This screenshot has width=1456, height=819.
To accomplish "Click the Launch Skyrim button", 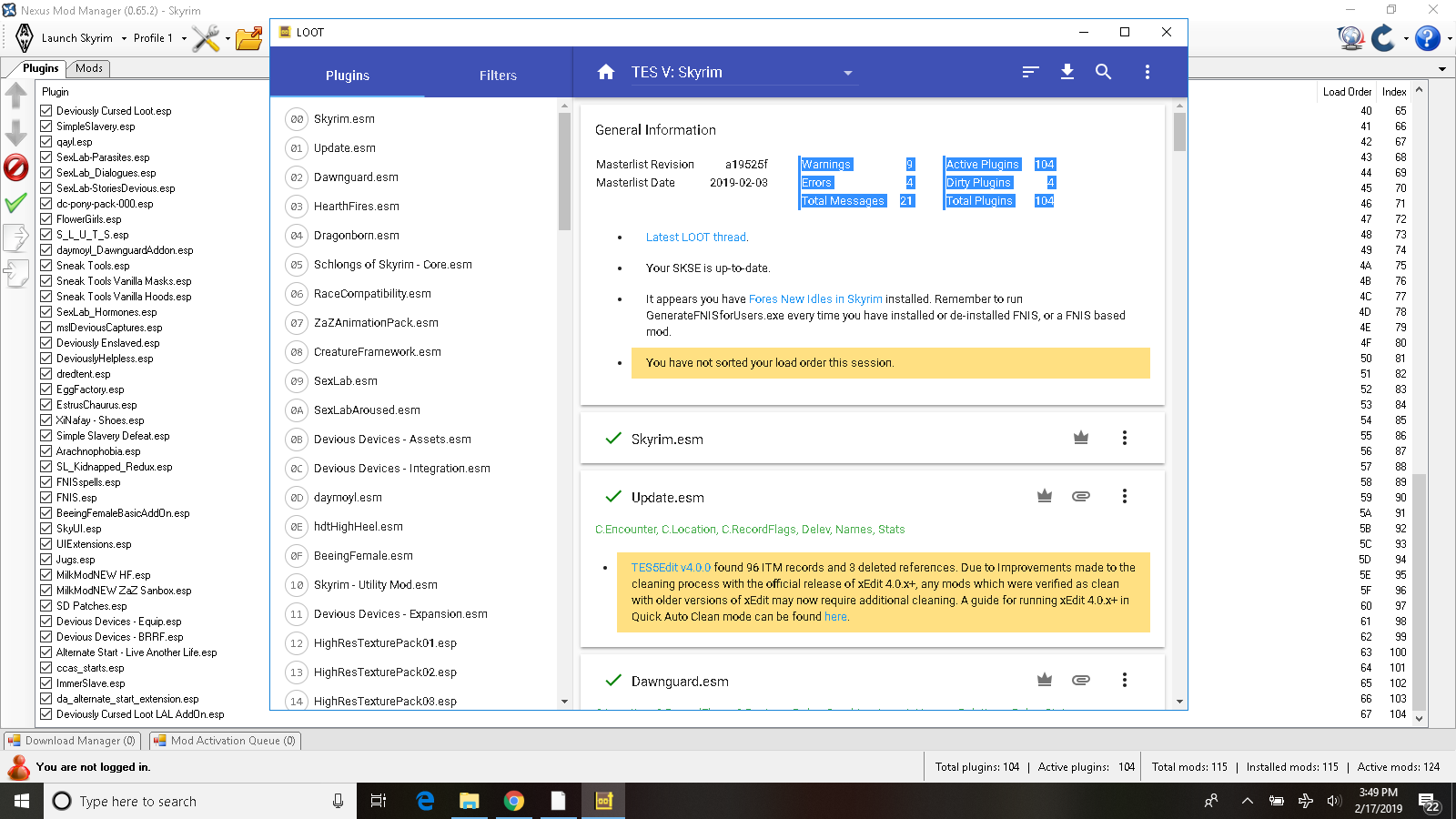I will [x=66, y=38].
